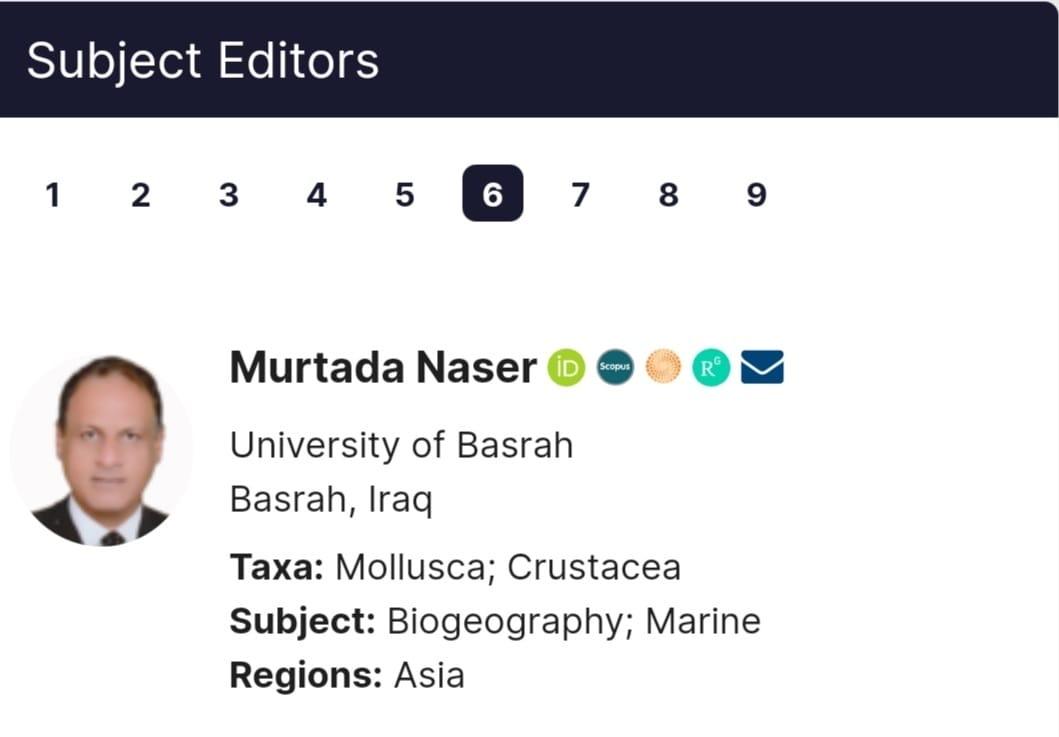Screen dimensions: 1059x737
Task: Select page 4 in pagination
Action: tap(316, 194)
